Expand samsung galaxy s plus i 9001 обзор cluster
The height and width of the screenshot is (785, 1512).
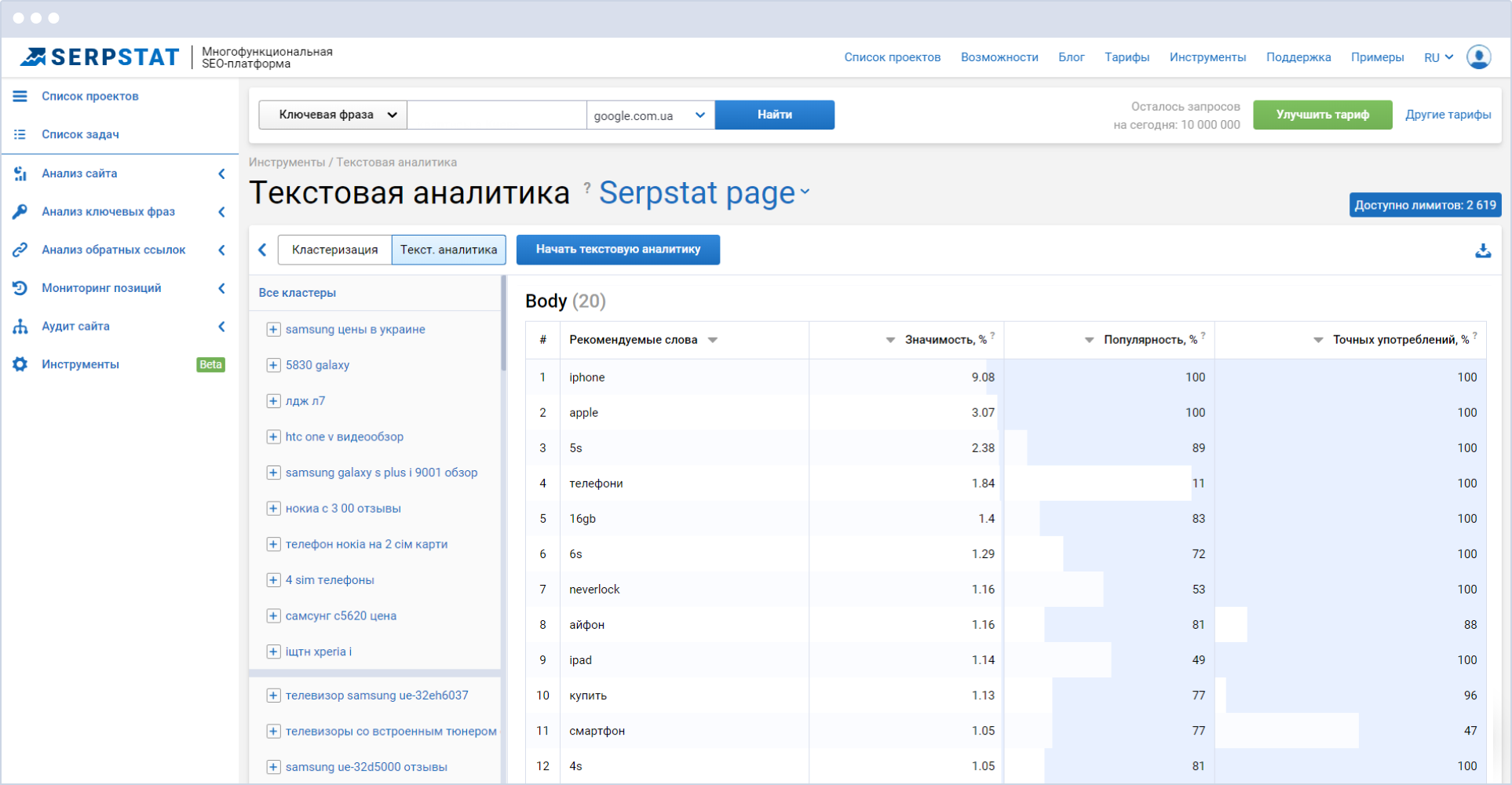273,473
